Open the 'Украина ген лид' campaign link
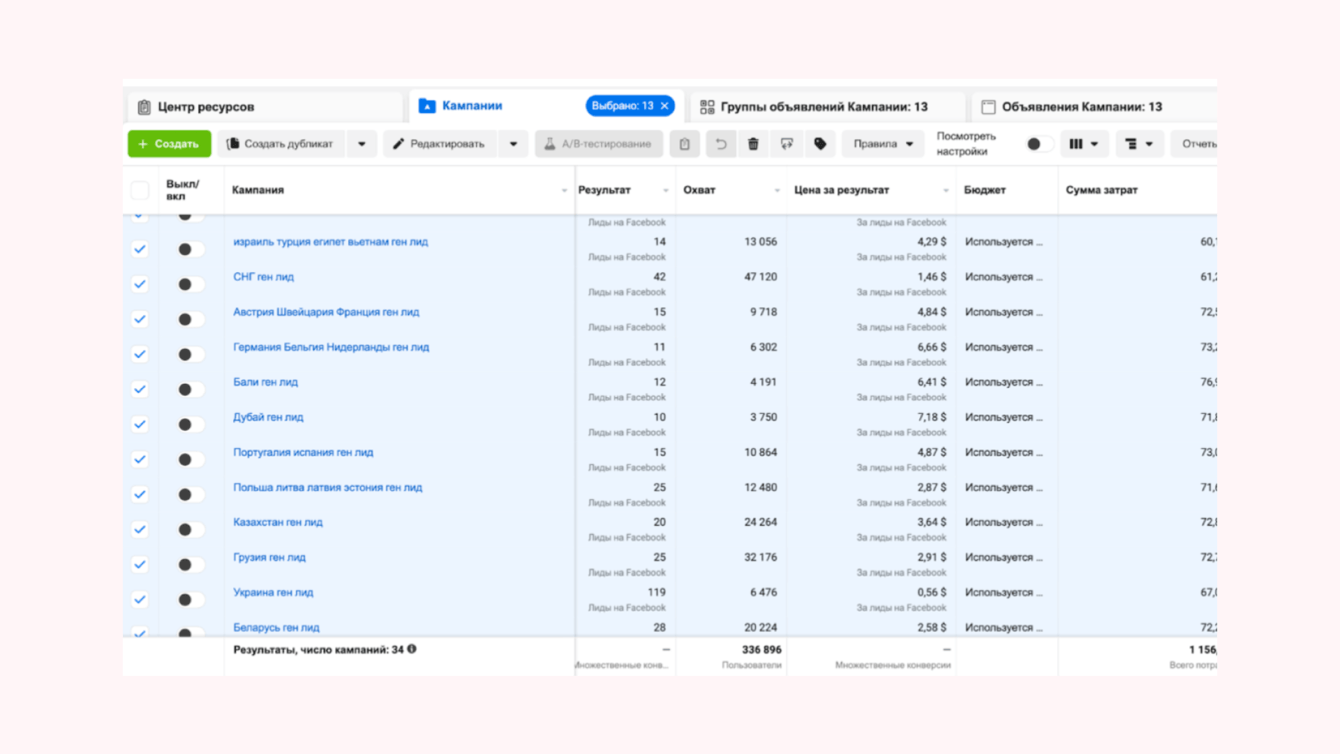 coord(273,592)
